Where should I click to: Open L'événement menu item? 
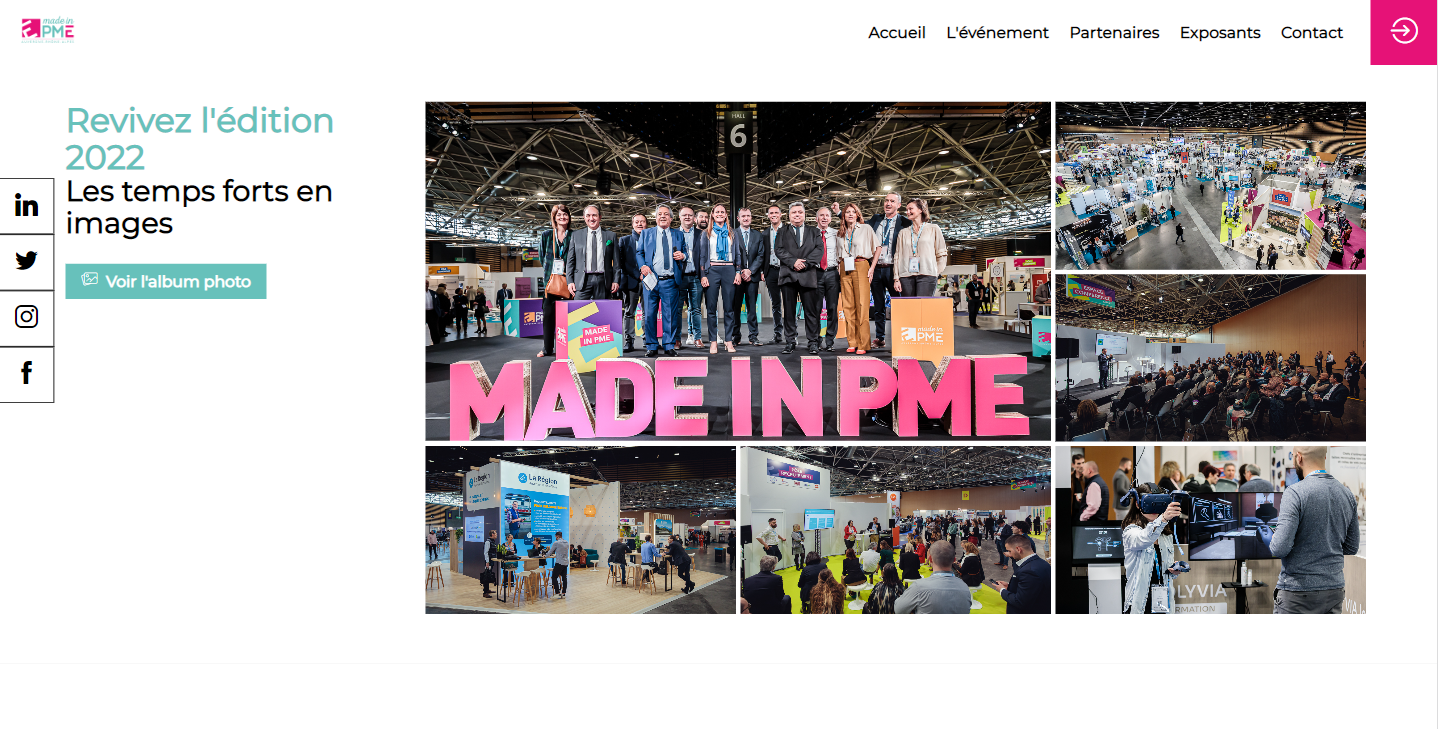click(997, 33)
